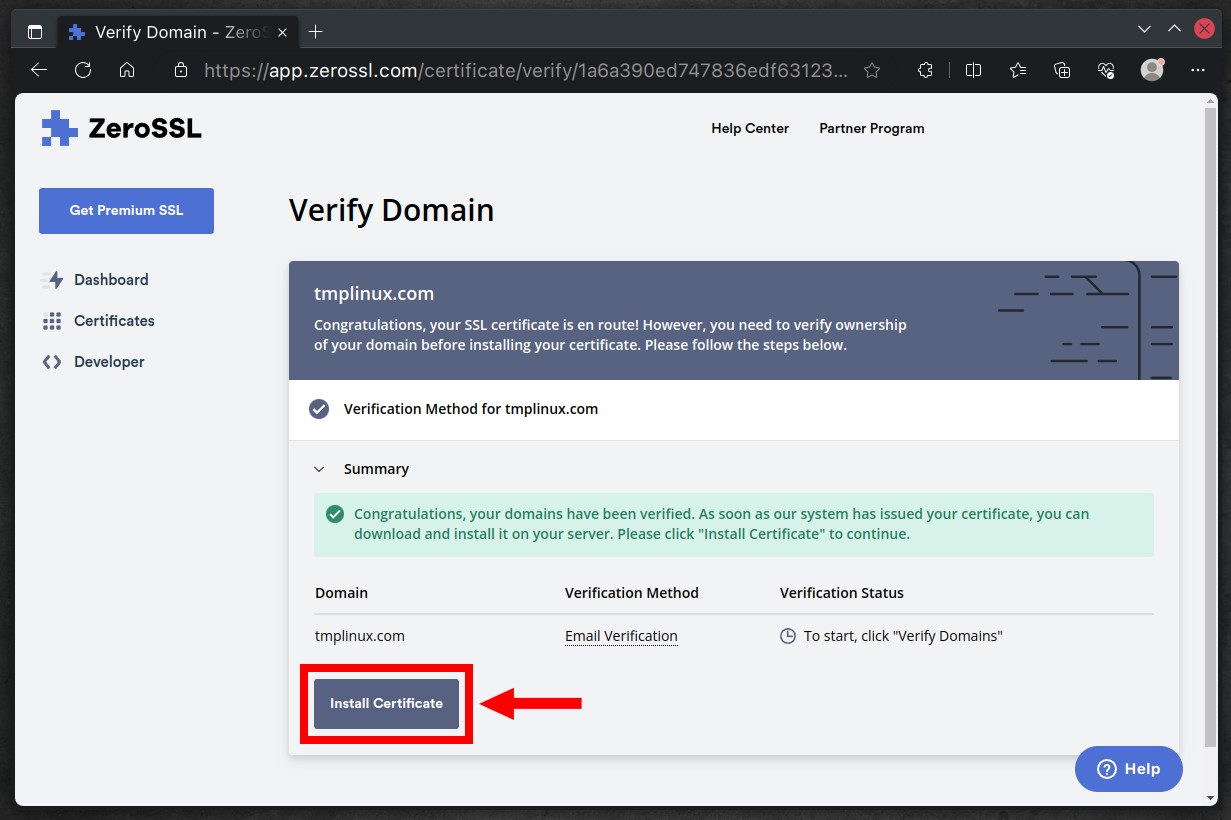1231x820 pixels.
Task: Go back in the browser
Action: (x=39, y=70)
